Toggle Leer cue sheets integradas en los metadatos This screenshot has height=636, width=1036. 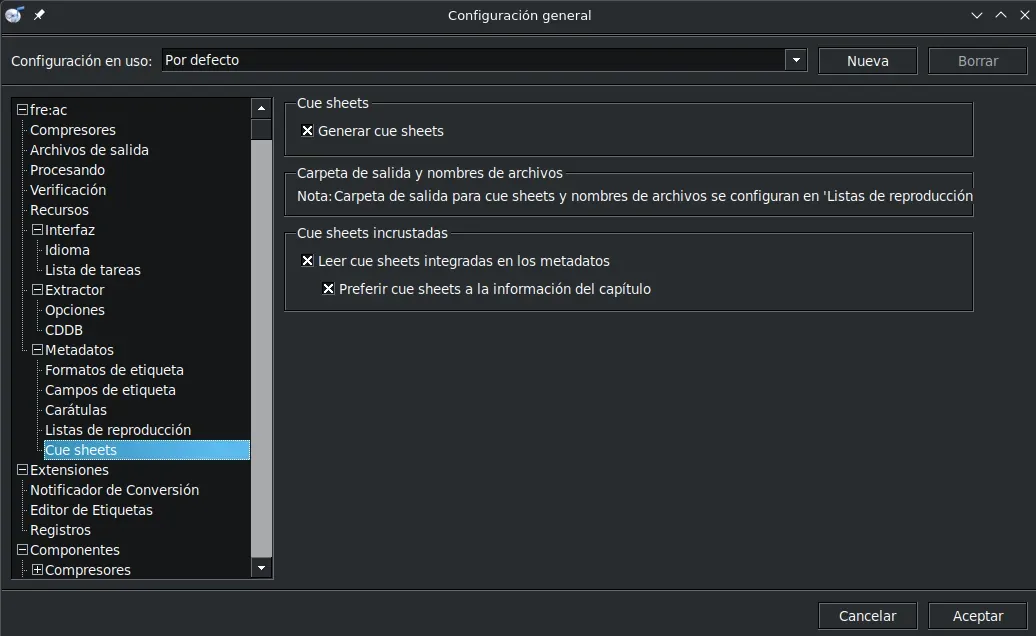pos(308,260)
